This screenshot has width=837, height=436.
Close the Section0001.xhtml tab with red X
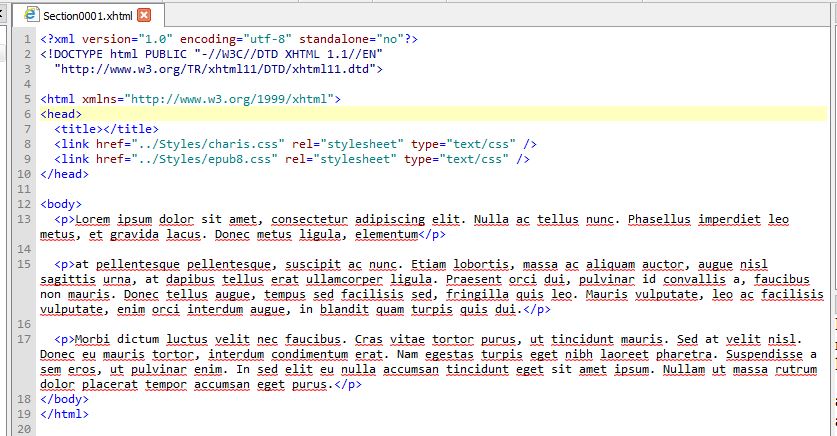144,15
